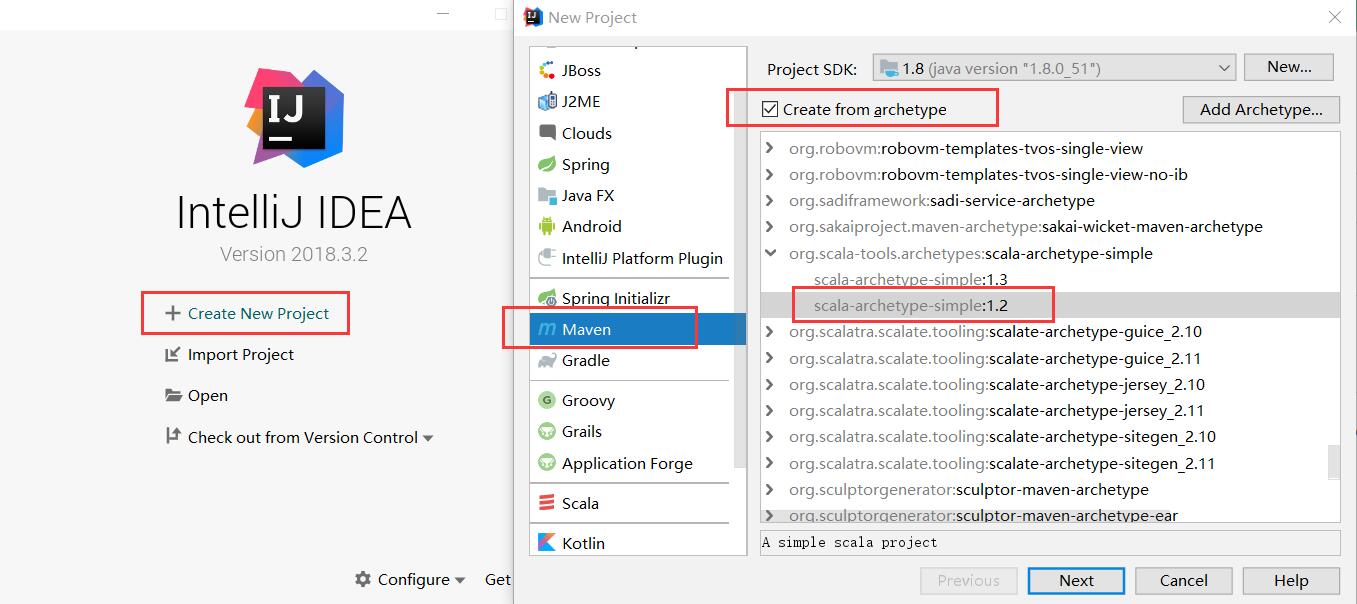
Task: Expand scalate-archetype-guice_2.10 node
Action: [x=770, y=331]
